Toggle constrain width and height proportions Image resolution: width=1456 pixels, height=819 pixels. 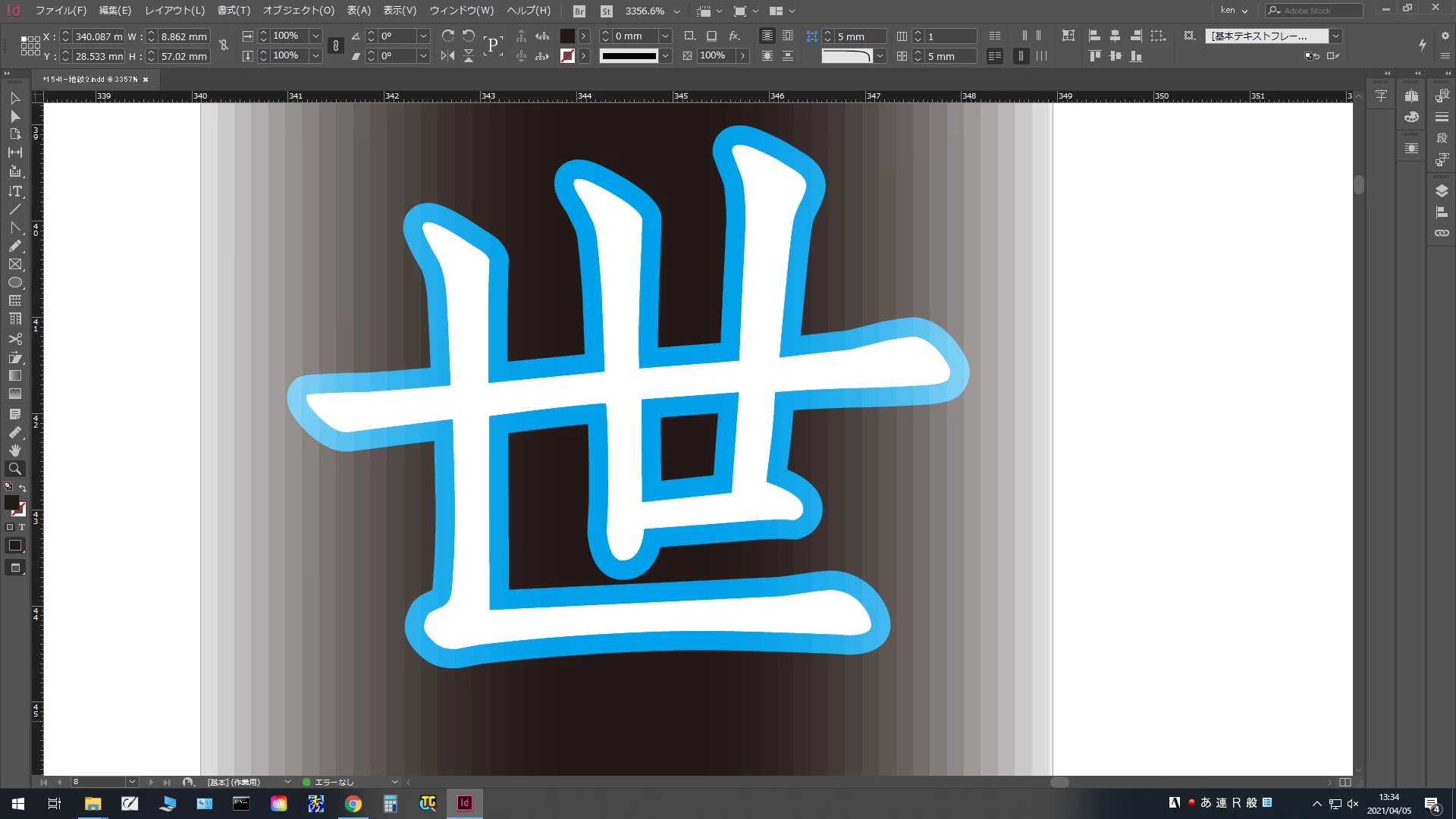click(x=224, y=45)
